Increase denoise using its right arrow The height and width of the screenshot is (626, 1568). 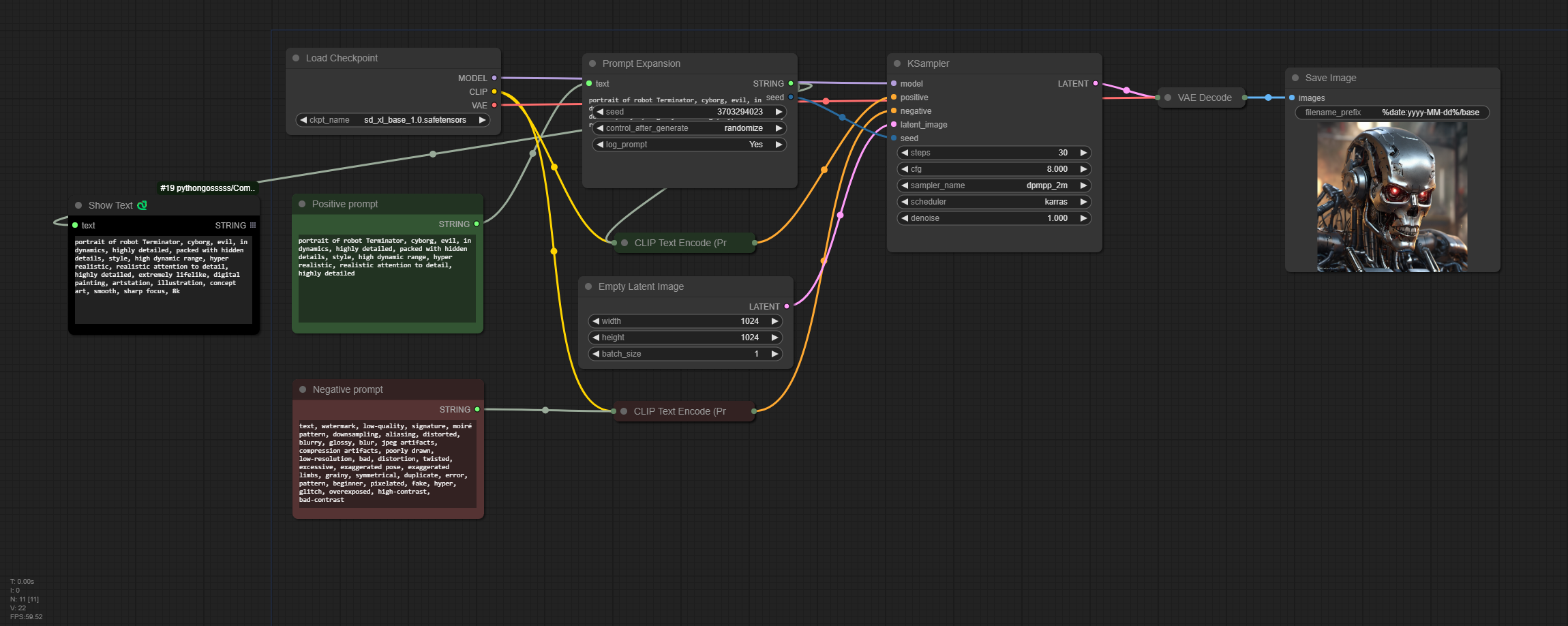point(1083,218)
